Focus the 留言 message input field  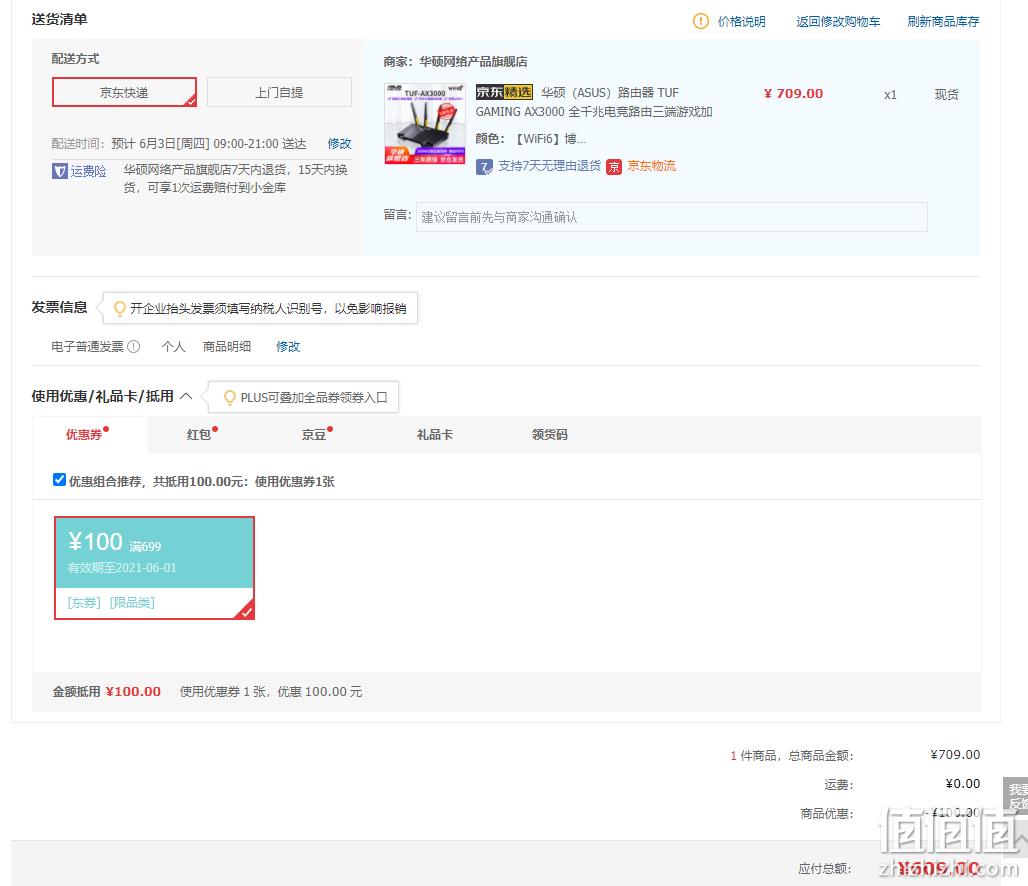(671, 217)
